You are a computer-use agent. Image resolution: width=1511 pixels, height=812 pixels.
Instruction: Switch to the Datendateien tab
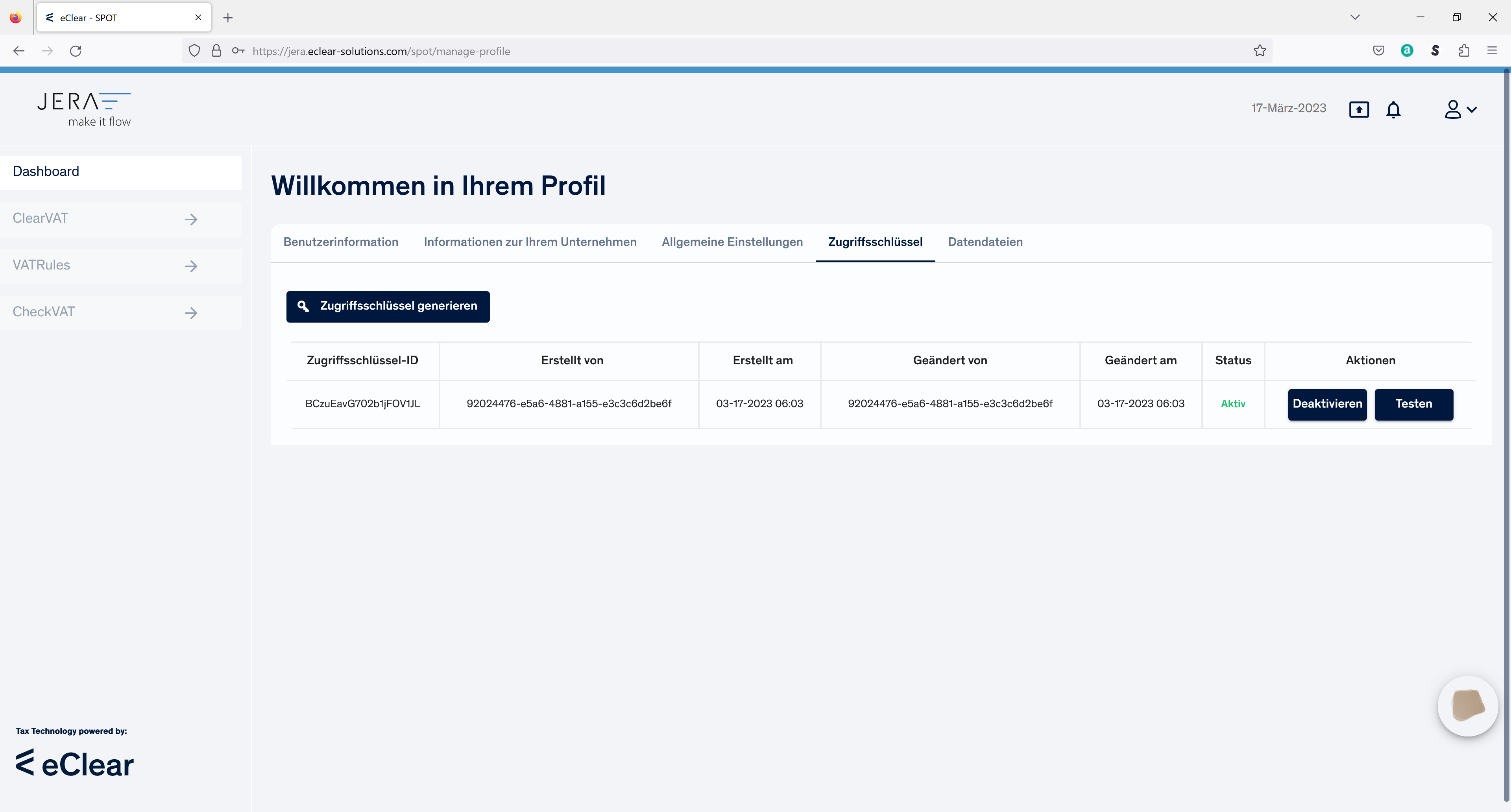tap(985, 242)
